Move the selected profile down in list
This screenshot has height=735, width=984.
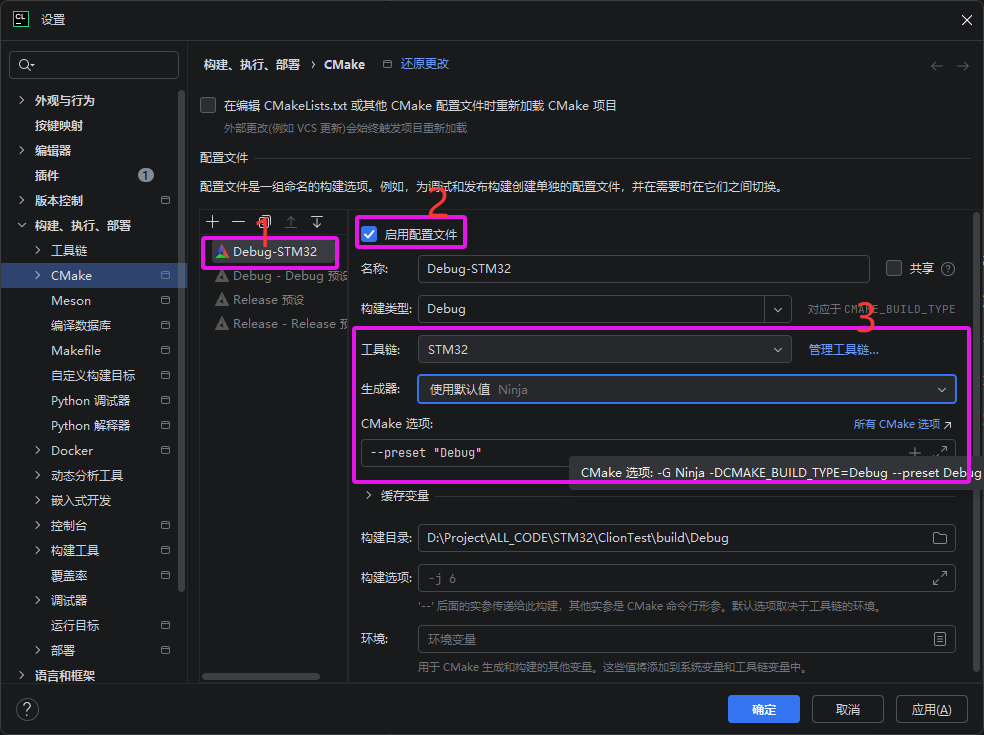(317, 221)
